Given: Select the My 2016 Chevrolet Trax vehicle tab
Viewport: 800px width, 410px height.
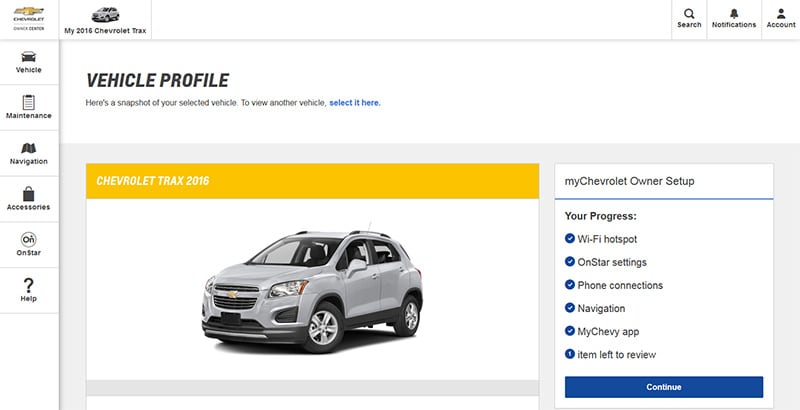Looking at the screenshot, I should 105,20.
